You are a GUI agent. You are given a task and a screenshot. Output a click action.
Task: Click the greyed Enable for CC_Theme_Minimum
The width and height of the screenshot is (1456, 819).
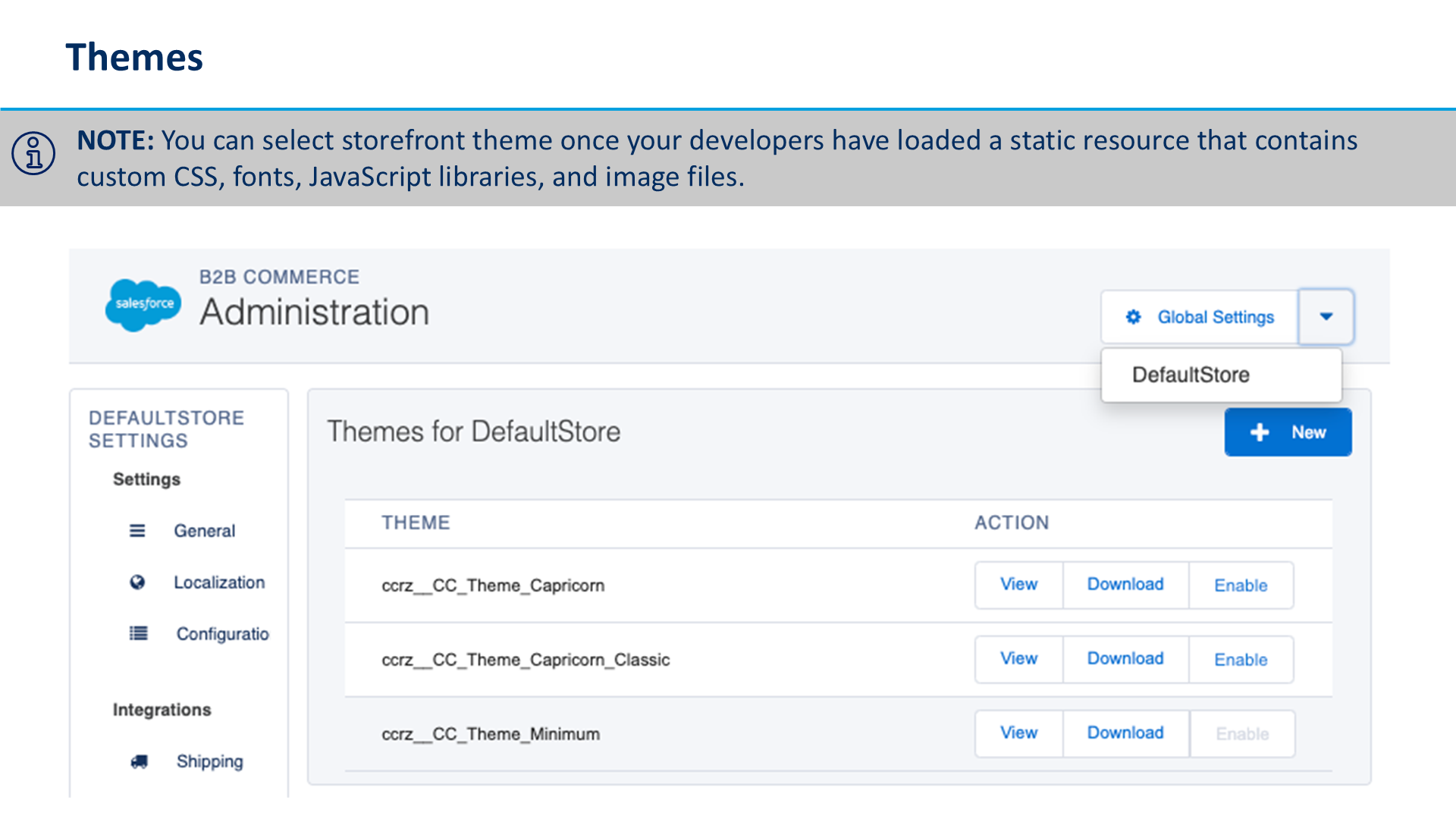[1242, 734]
